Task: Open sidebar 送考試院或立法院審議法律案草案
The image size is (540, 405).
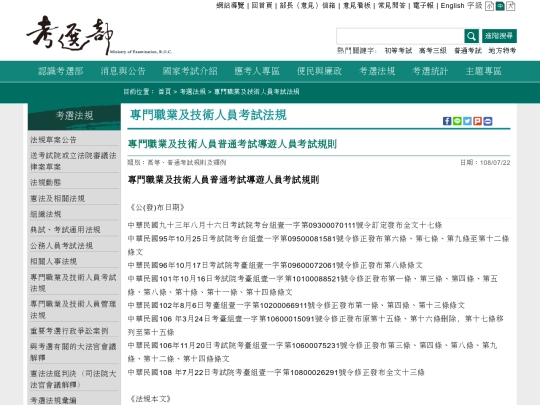Action: [73, 161]
